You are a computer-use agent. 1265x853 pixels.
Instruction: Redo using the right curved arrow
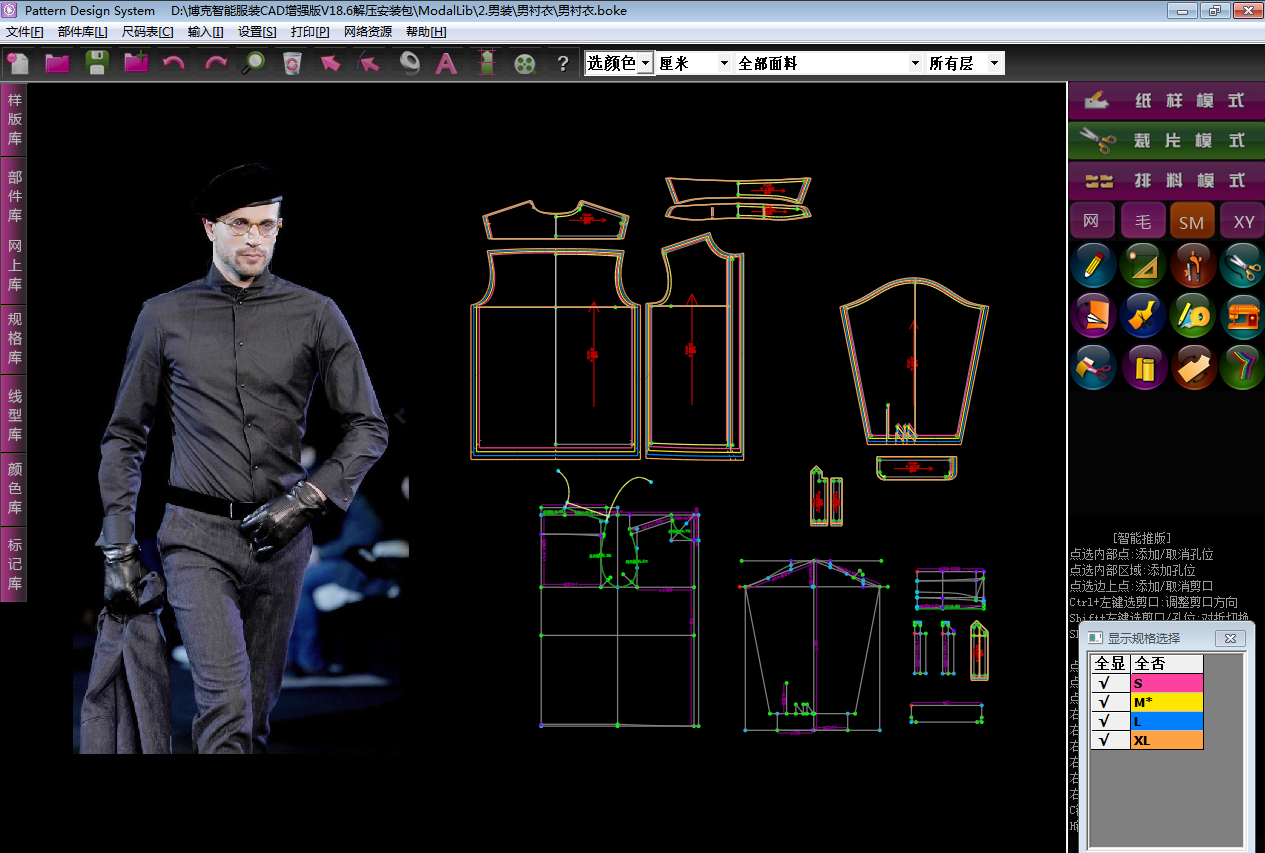click(215, 63)
